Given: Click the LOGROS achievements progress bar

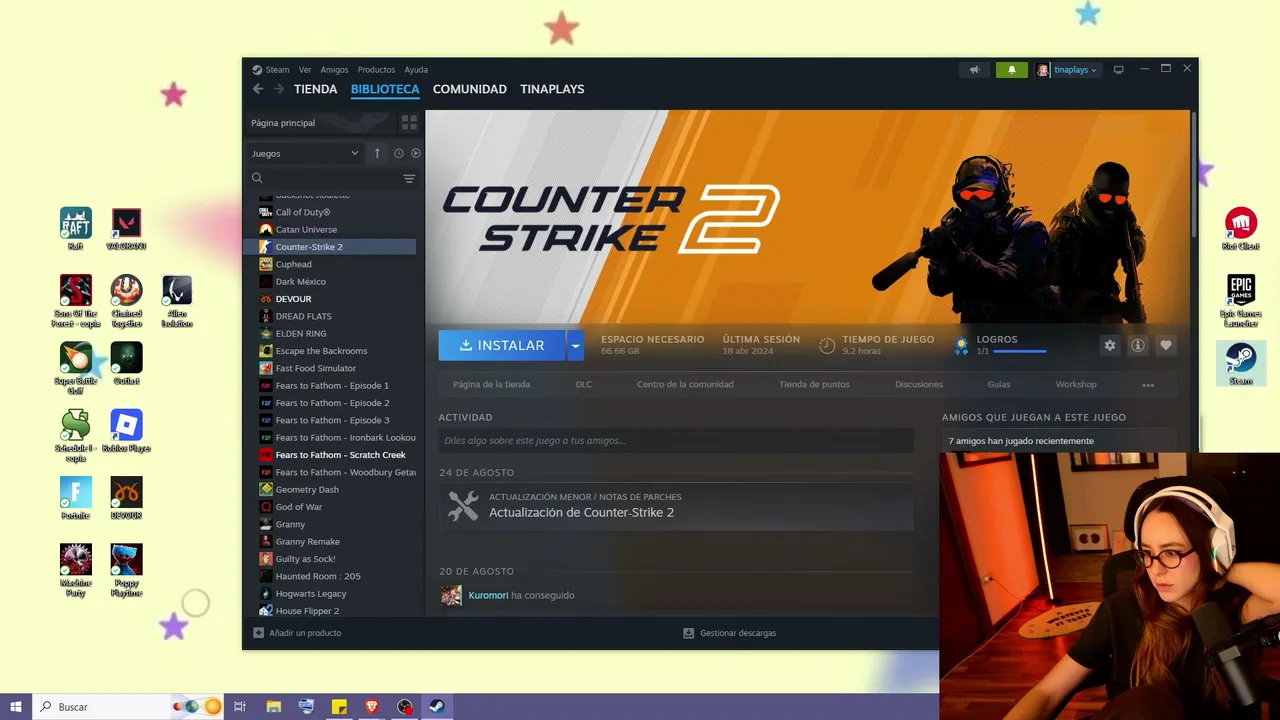Looking at the screenshot, I should click(x=1020, y=351).
